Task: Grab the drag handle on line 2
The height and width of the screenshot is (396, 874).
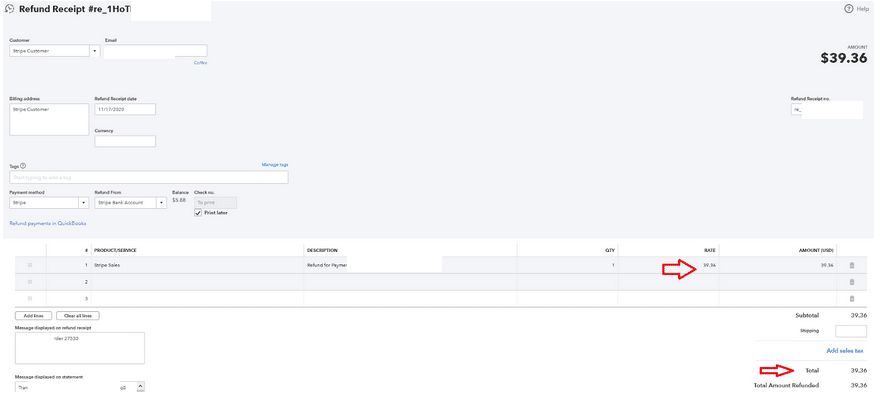Action: [x=30, y=282]
